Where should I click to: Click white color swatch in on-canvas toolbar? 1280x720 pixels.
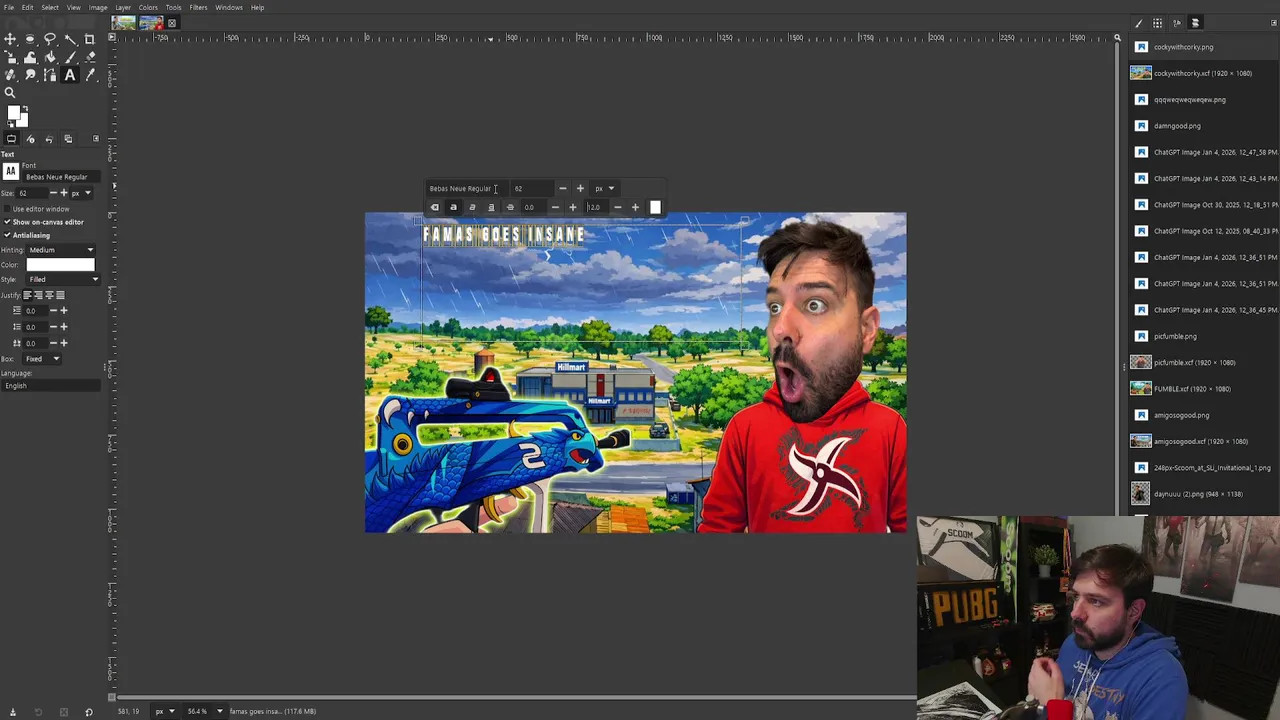(655, 207)
